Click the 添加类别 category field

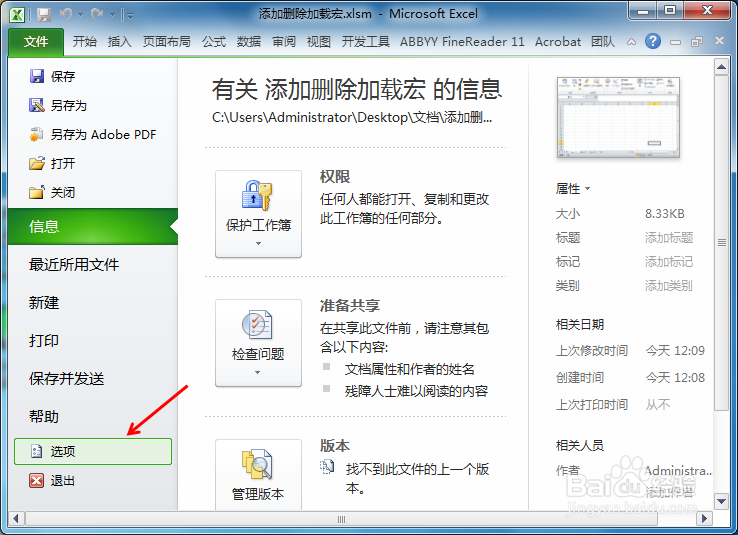pyautogui.click(x=669, y=286)
